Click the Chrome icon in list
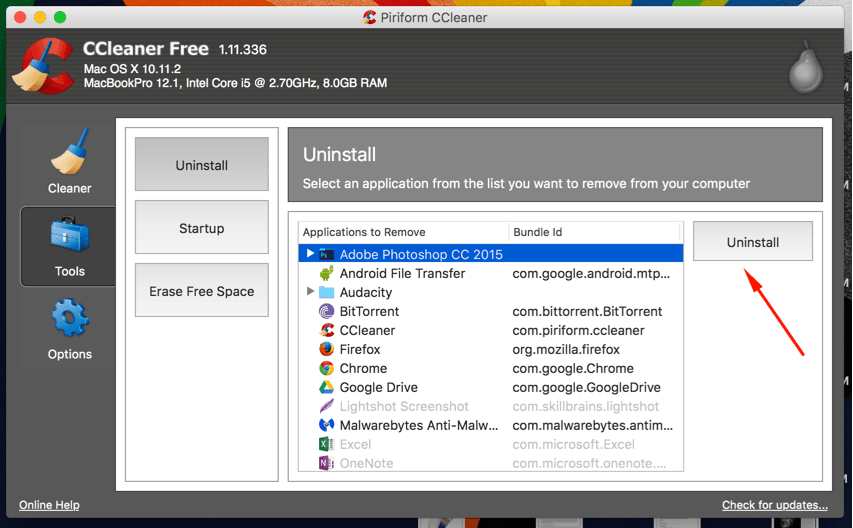Viewport: 853px width, 528px height. click(x=326, y=369)
